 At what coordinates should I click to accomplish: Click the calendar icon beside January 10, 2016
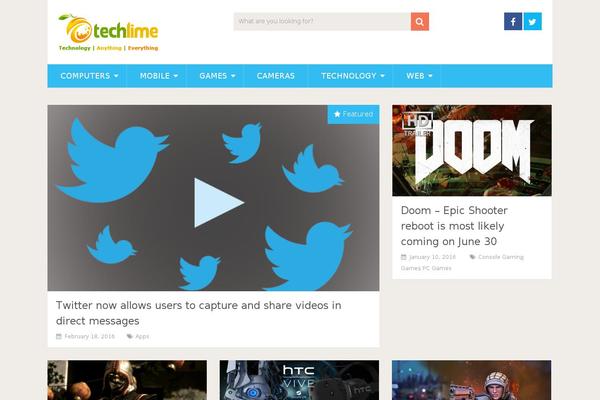404,257
